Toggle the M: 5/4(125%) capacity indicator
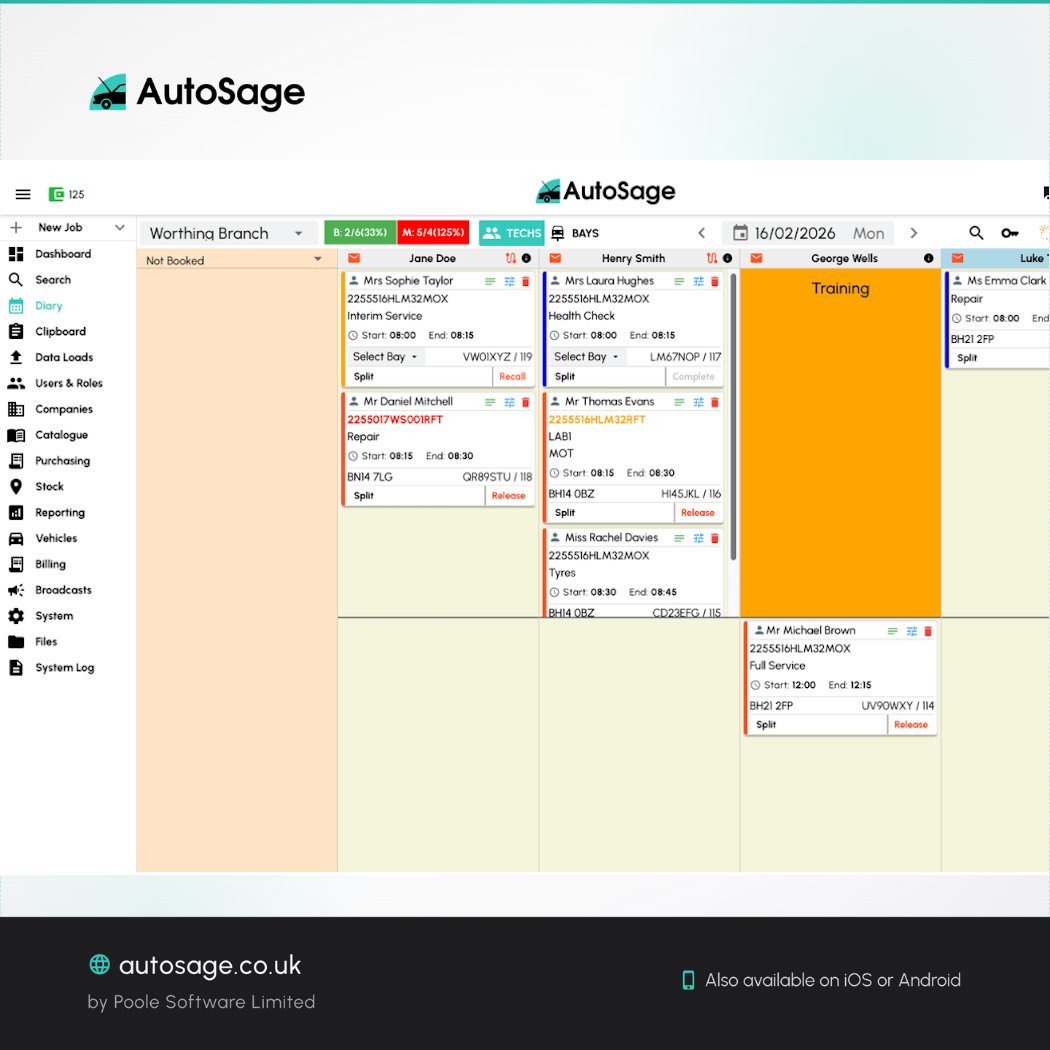1050x1050 pixels. 433,231
